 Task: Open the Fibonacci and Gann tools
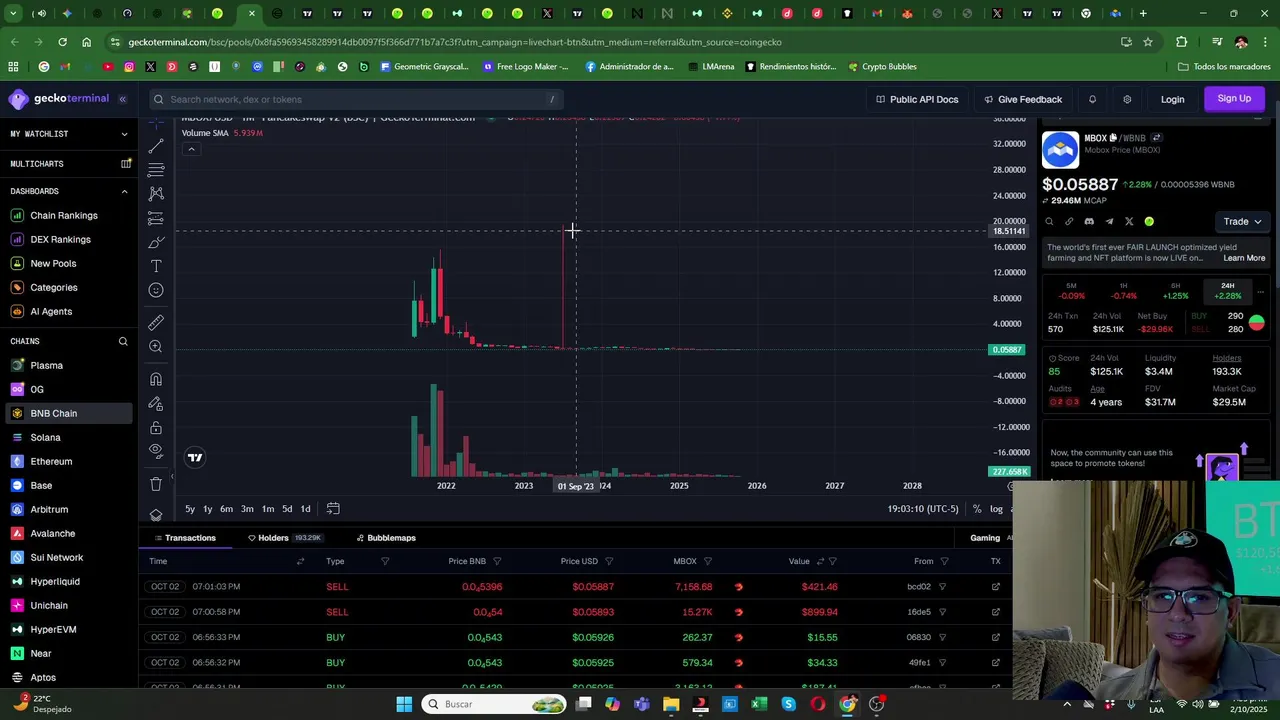(156, 170)
